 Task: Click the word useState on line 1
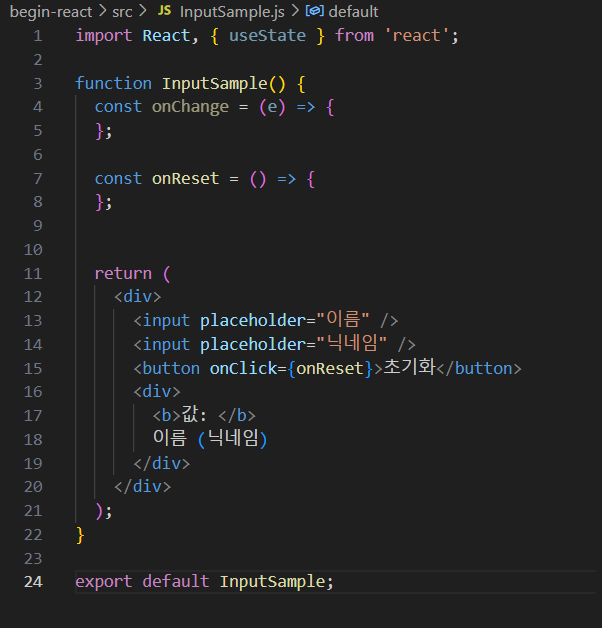pos(267,36)
